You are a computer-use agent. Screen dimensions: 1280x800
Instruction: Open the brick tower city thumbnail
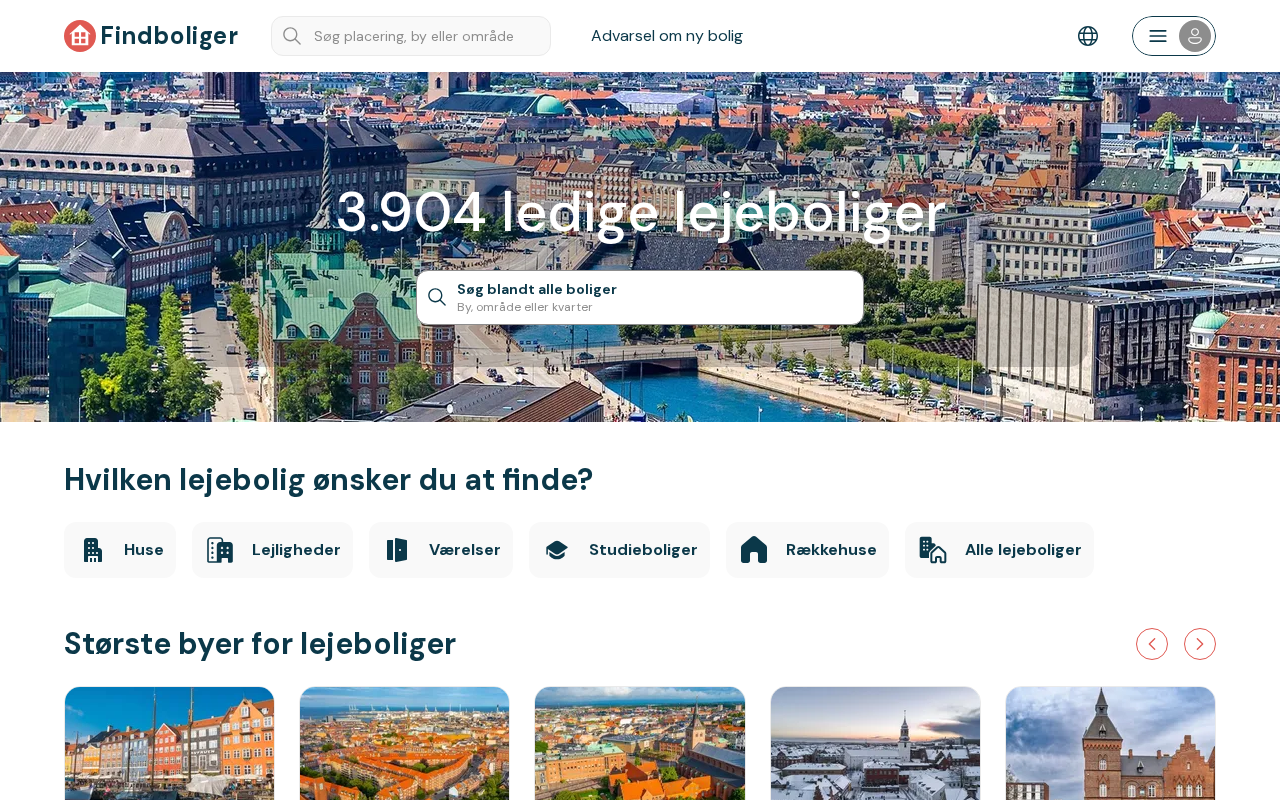pos(1110,743)
